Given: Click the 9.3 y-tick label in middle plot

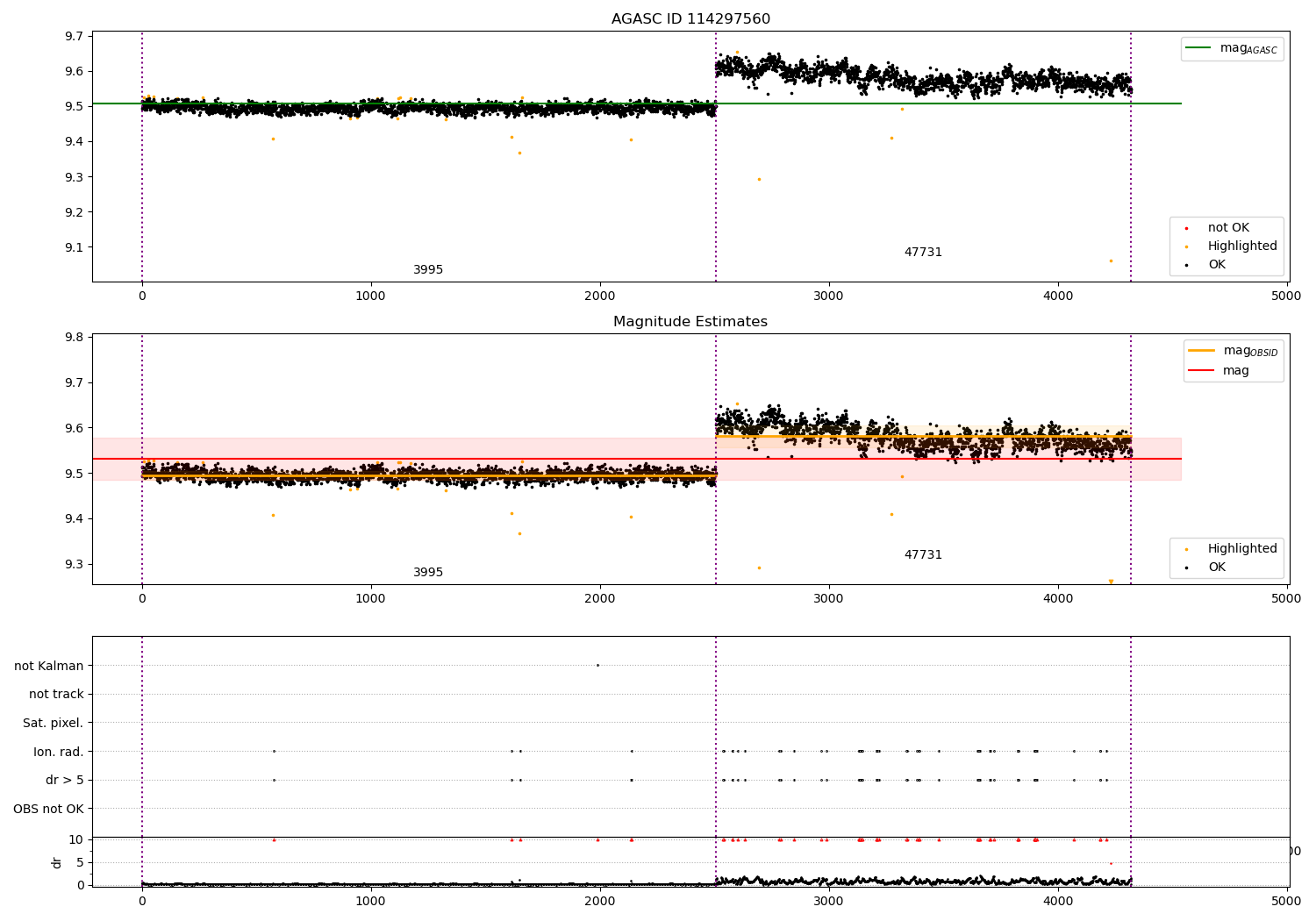Looking at the screenshot, I should click(73, 565).
